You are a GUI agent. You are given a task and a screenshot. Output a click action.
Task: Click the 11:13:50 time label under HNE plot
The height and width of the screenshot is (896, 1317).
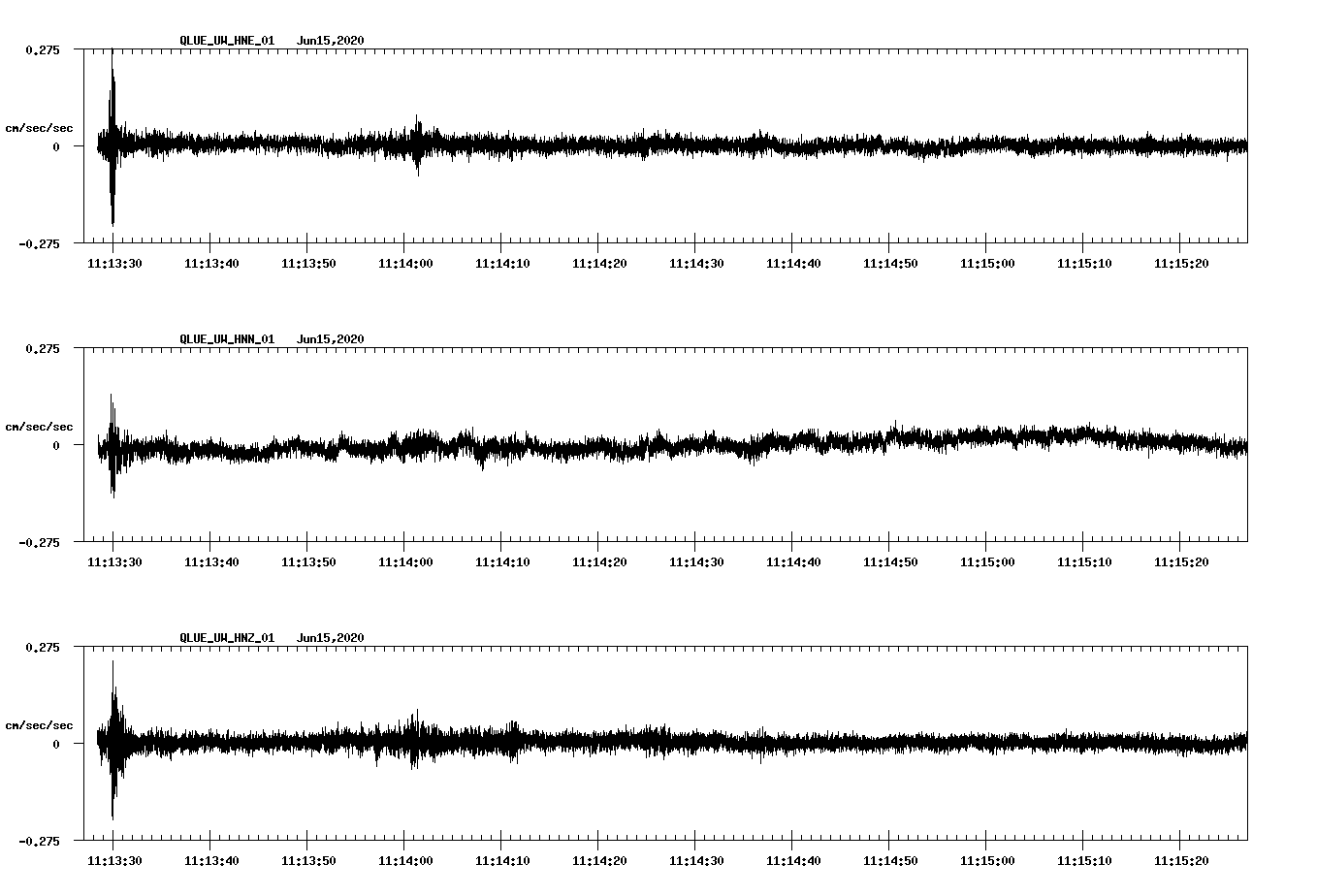[x=308, y=264]
